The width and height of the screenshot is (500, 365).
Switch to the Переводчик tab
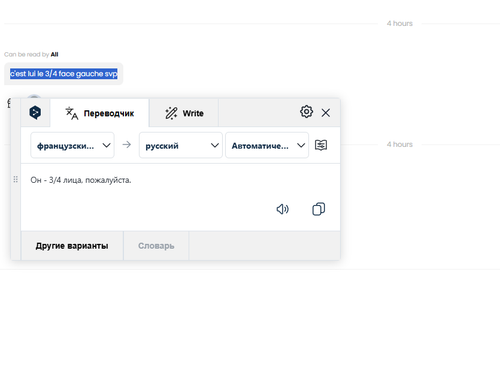[x=99, y=113]
